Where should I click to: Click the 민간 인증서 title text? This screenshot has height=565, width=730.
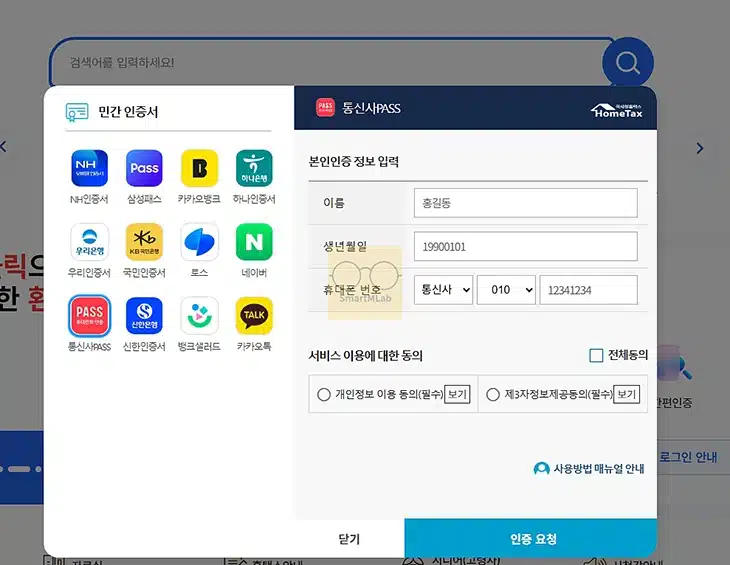click(x=128, y=112)
